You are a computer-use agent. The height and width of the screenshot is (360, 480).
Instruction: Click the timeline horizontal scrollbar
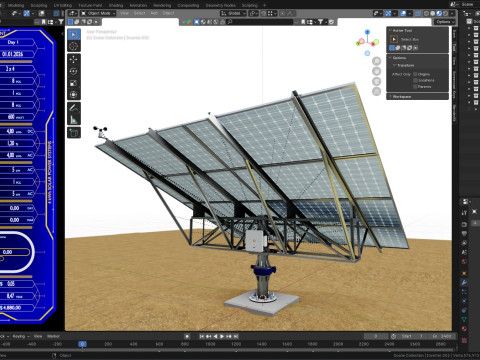coord(227,349)
